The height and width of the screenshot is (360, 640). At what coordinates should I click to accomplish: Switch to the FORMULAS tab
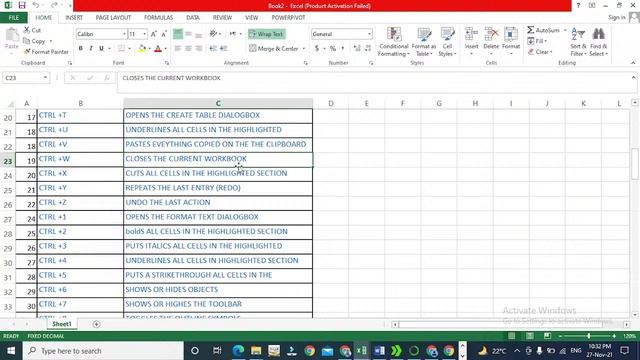point(158,18)
